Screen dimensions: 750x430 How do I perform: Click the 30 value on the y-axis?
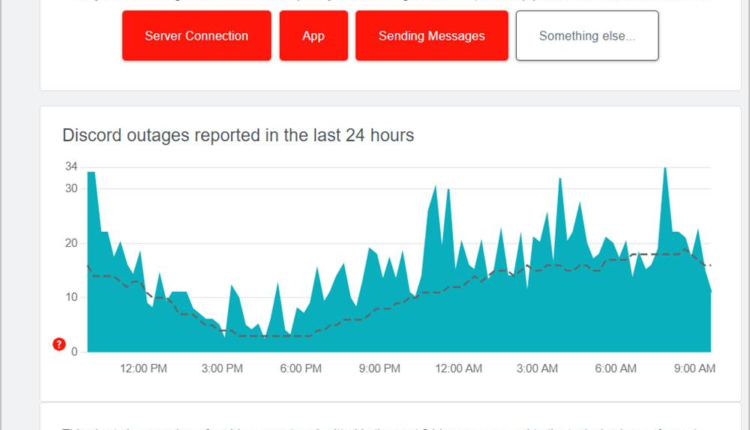pyautogui.click(x=71, y=188)
